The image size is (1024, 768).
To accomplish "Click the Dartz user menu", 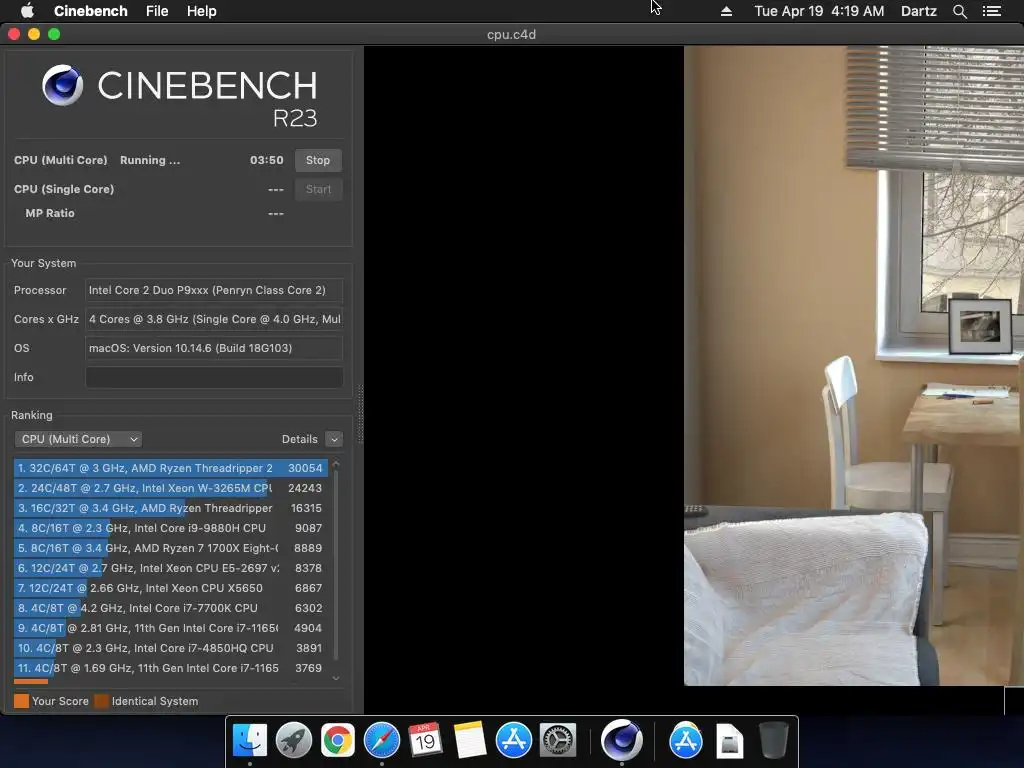I will pyautogui.click(x=918, y=11).
